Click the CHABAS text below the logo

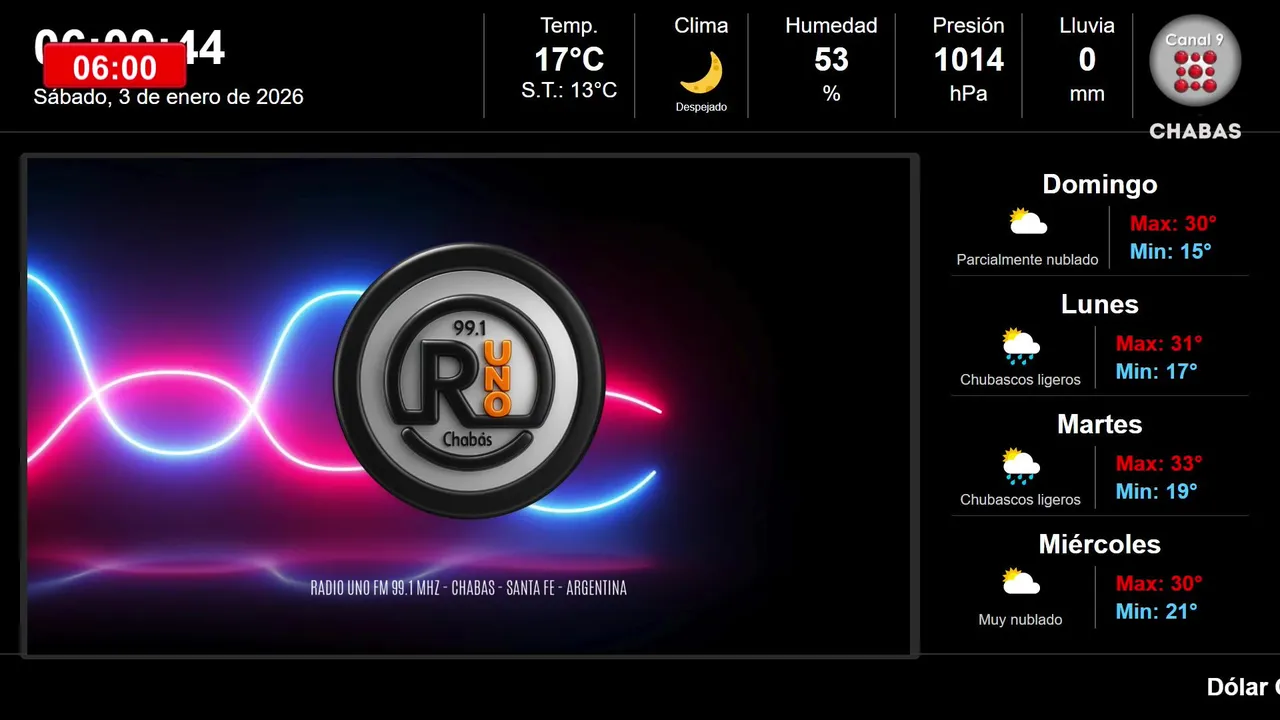(1195, 131)
